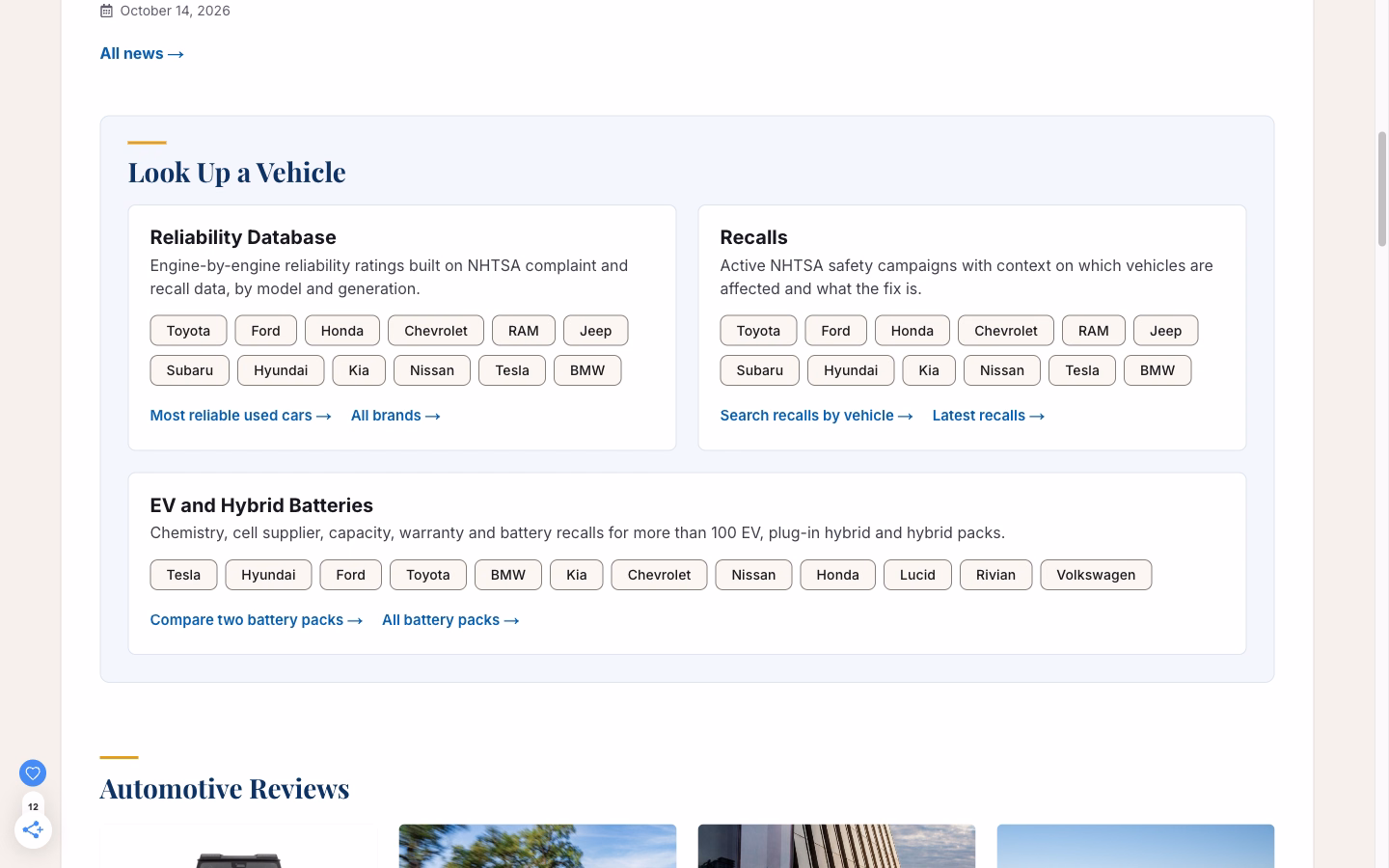Open Most reliable used cars link
The width and height of the screenshot is (1389, 868).
coord(240,416)
